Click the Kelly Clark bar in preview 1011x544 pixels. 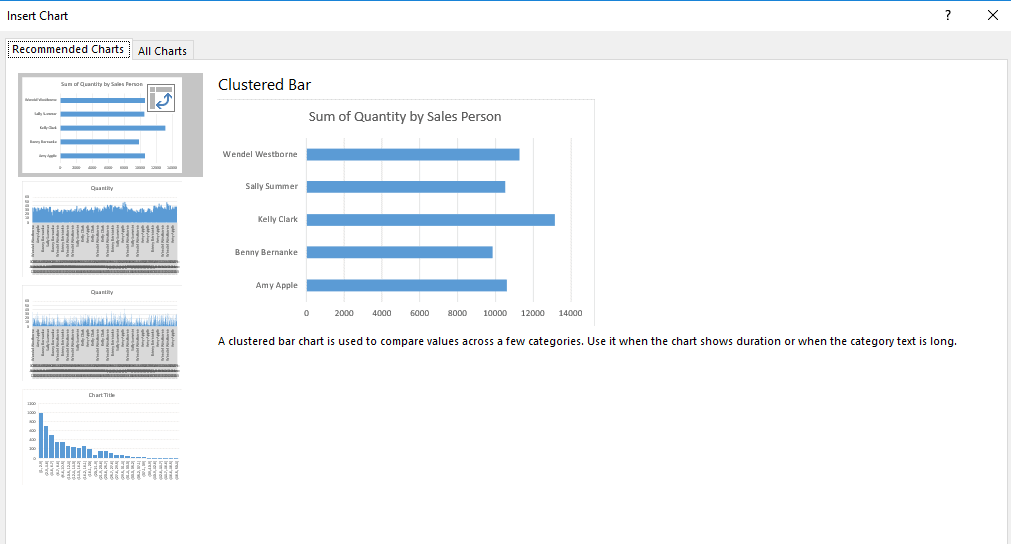coord(430,220)
